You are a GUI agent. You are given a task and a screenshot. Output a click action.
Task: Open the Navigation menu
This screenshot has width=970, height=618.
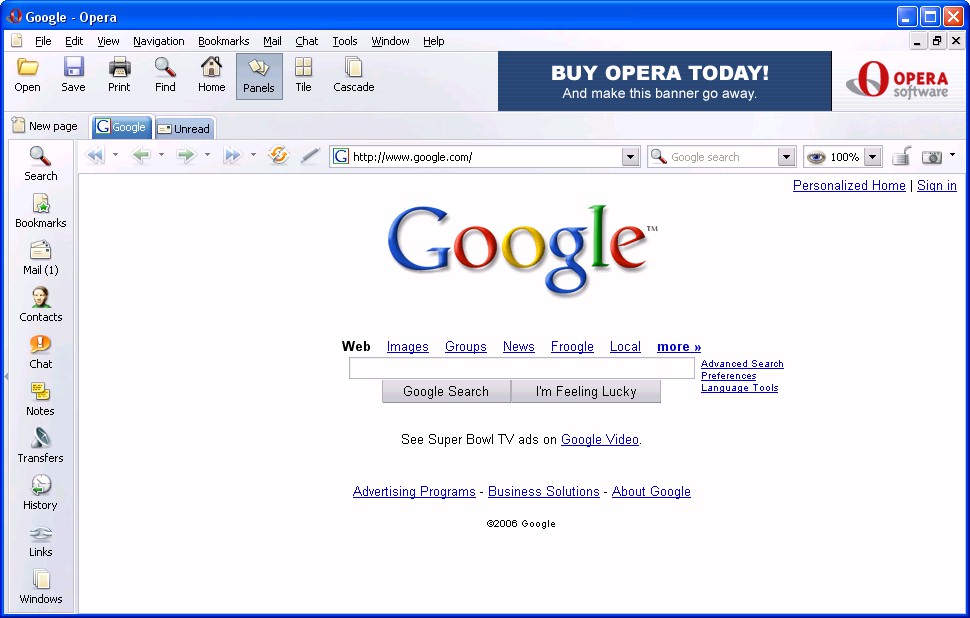point(158,41)
